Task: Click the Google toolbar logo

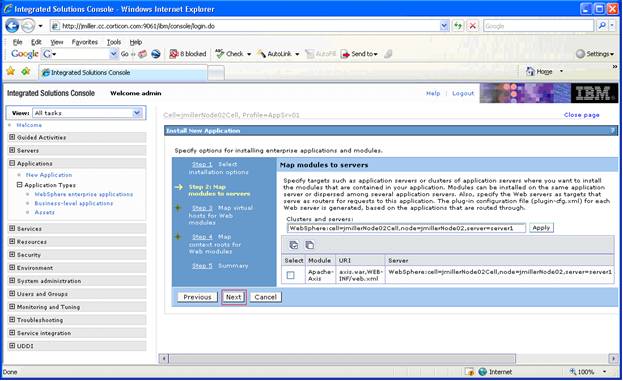Action: tap(25, 54)
